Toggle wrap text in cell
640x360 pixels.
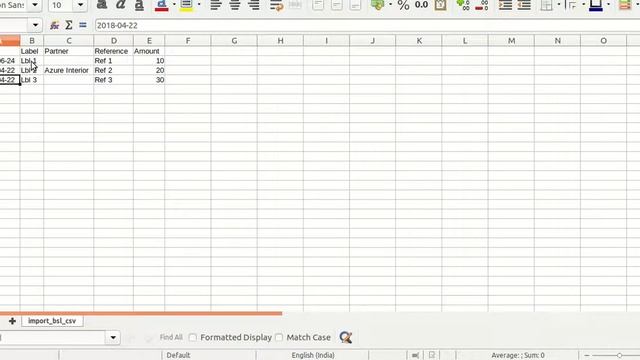[x=276, y=5]
